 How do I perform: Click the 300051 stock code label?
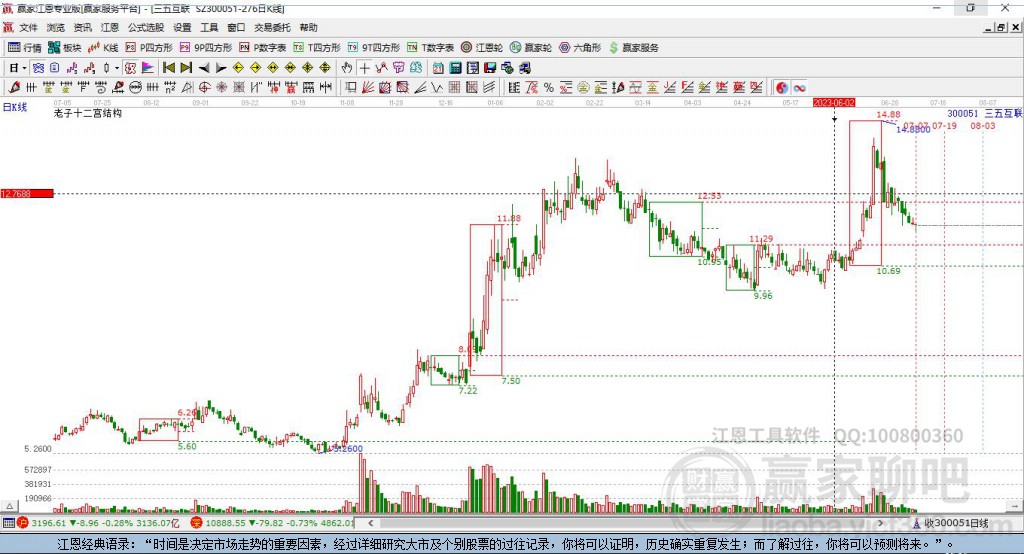[x=963, y=114]
